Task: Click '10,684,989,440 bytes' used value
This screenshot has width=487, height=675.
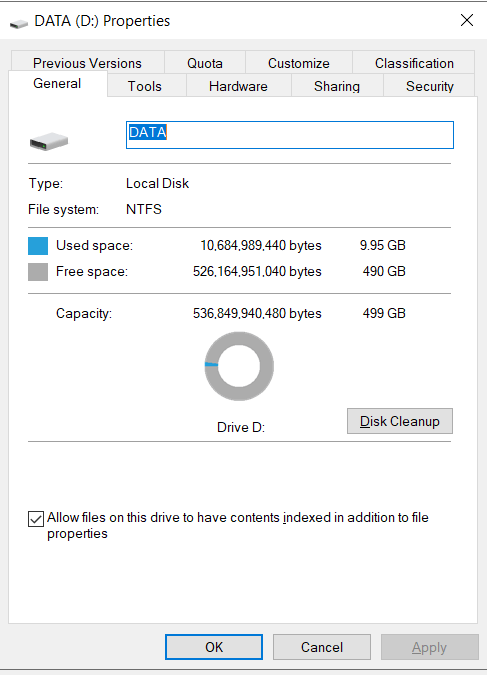Action: click(x=261, y=245)
